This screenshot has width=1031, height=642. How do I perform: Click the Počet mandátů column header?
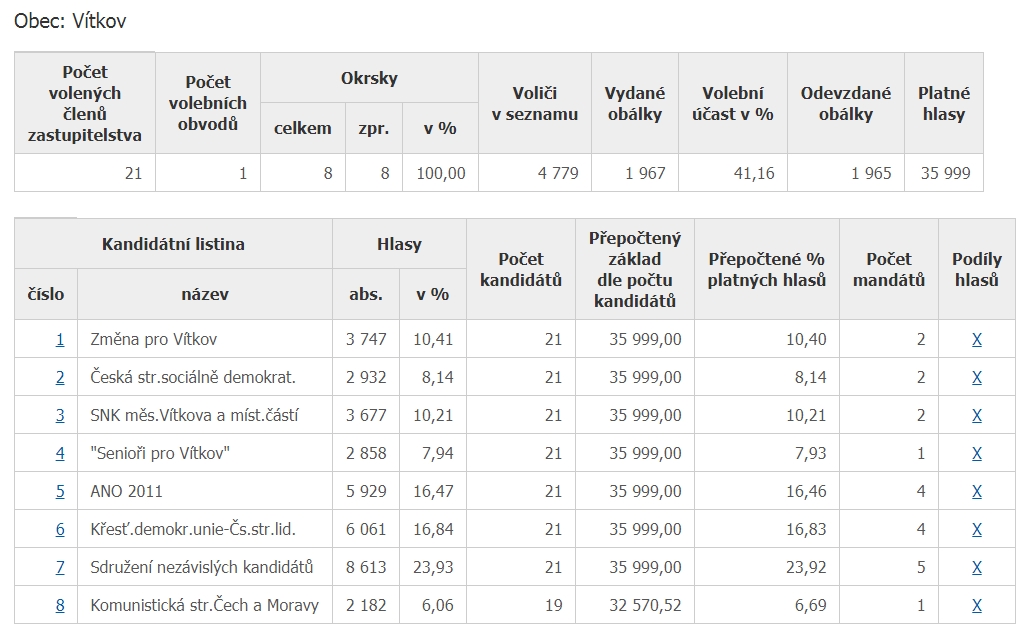point(889,270)
